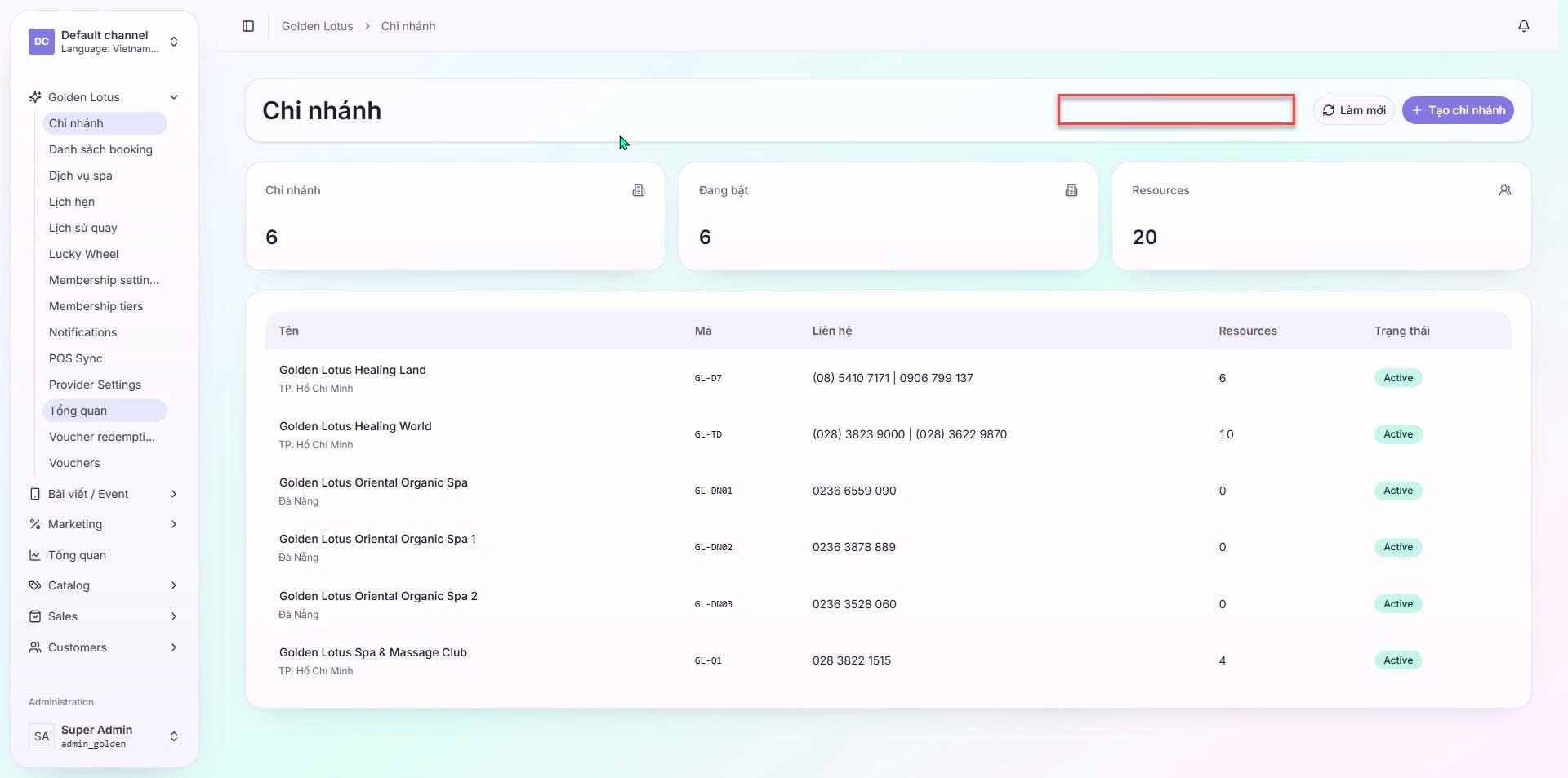Click the Liên hệ column header
1568x778 pixels.
click(832, 331)
